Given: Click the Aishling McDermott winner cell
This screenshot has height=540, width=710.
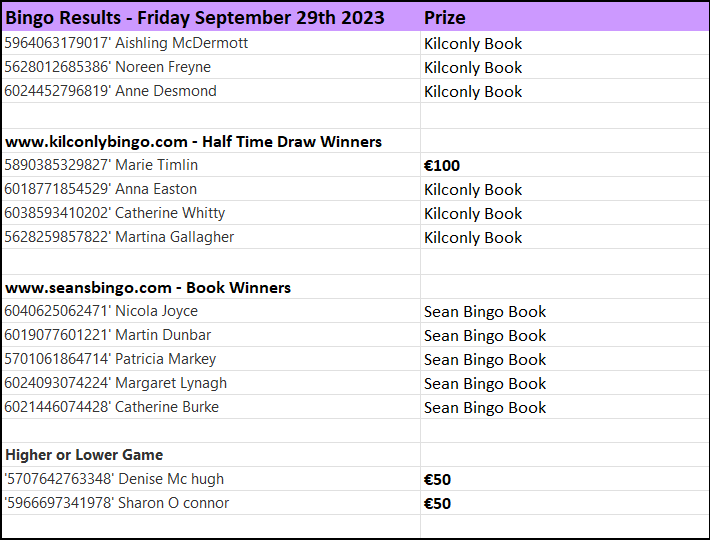Looking at the screenshot, I should click(x=211, y=43).
